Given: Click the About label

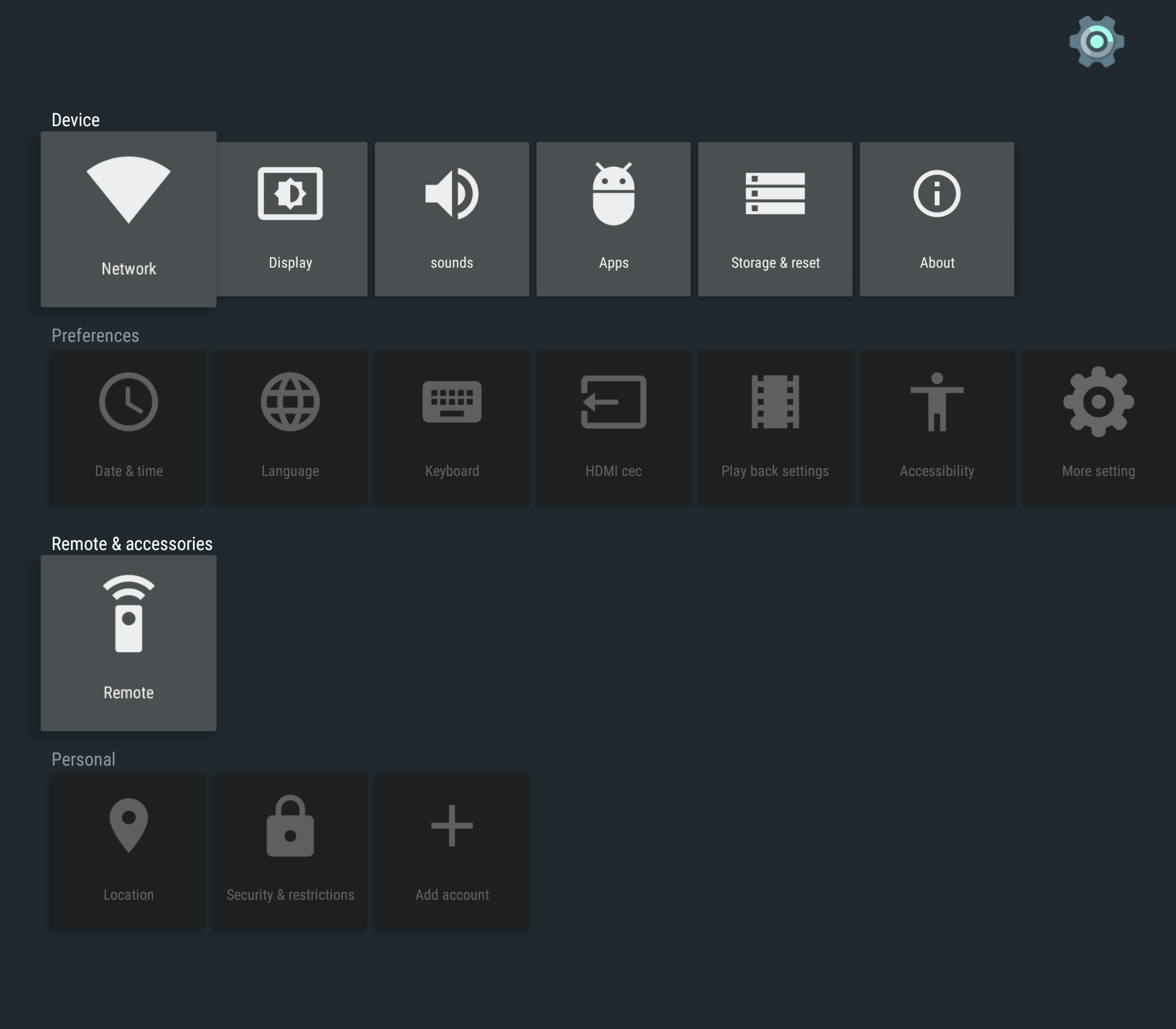Looking at the screenshot, I should click(x=937, y=263).
